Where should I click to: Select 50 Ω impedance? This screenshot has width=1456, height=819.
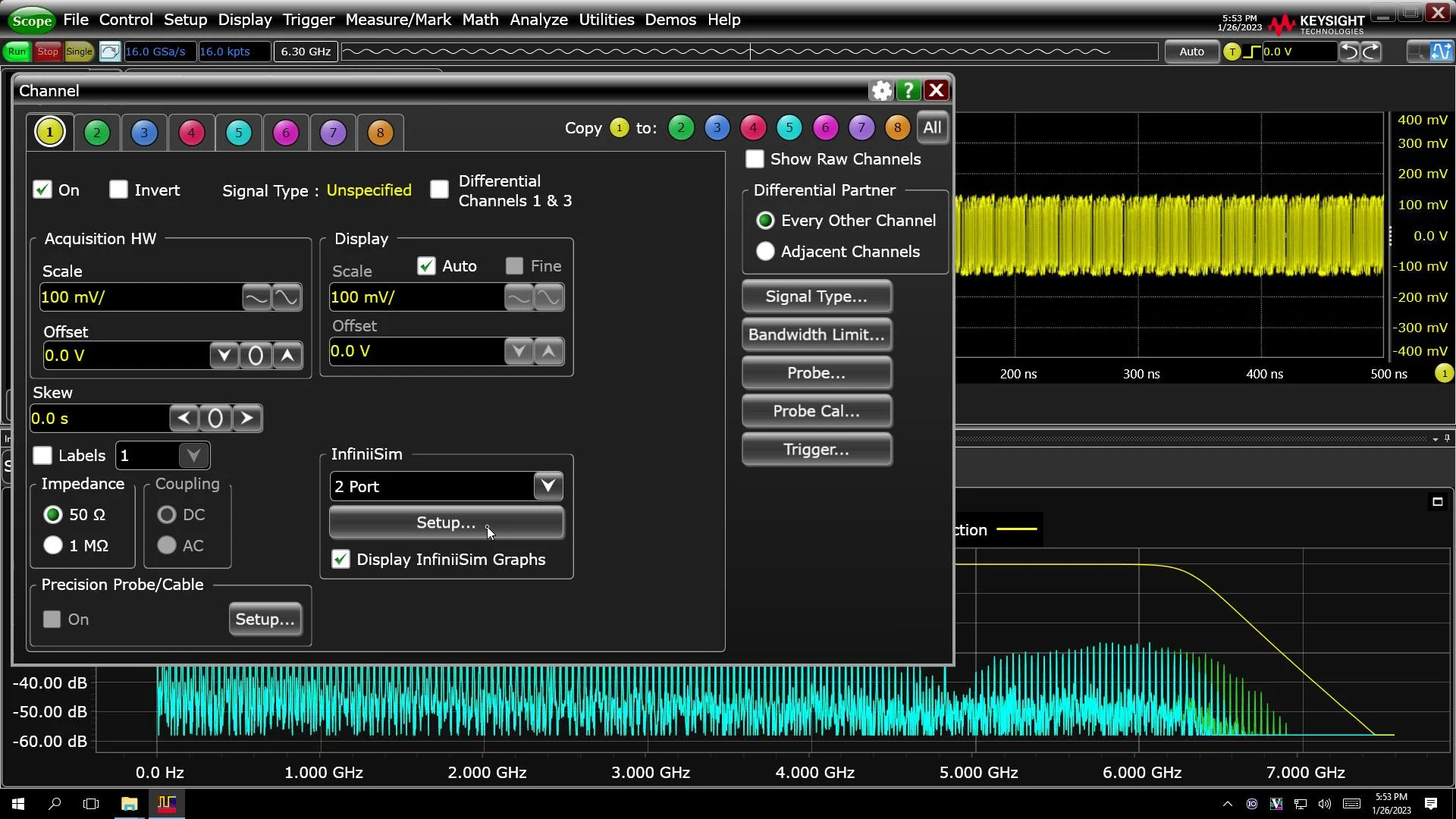[53, 515]
